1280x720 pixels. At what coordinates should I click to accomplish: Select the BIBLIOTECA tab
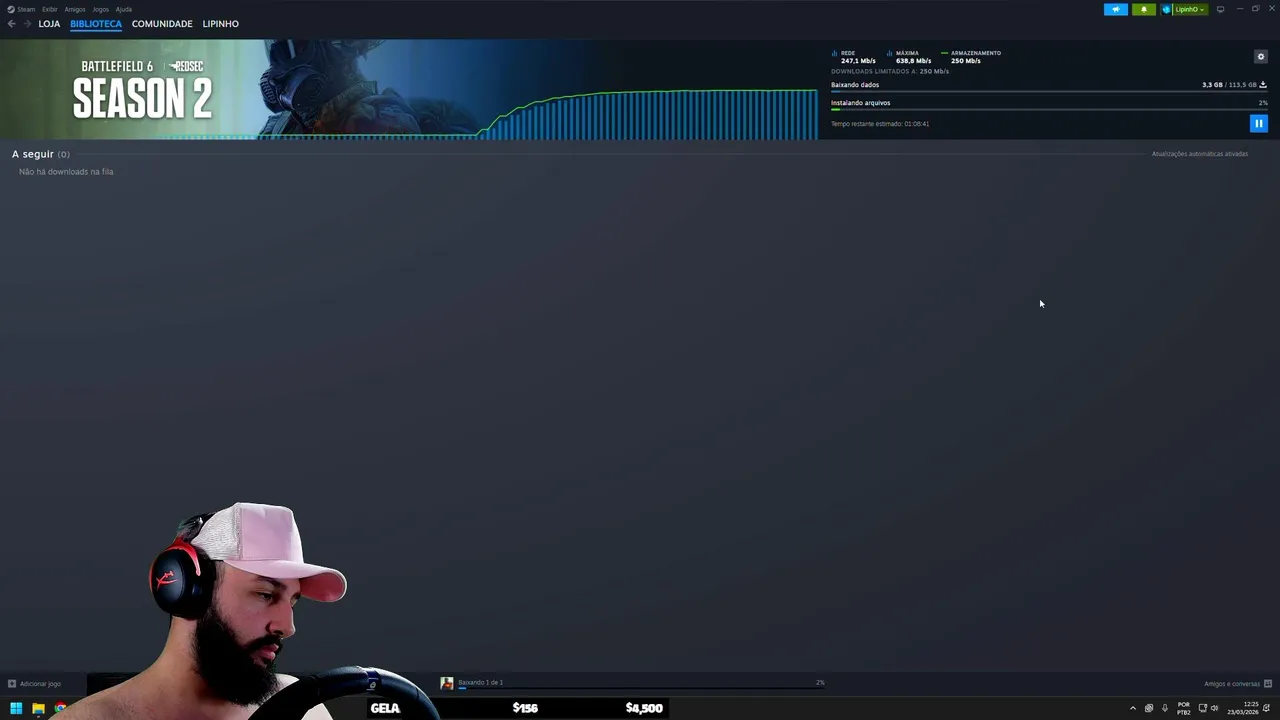click(96, 24)
